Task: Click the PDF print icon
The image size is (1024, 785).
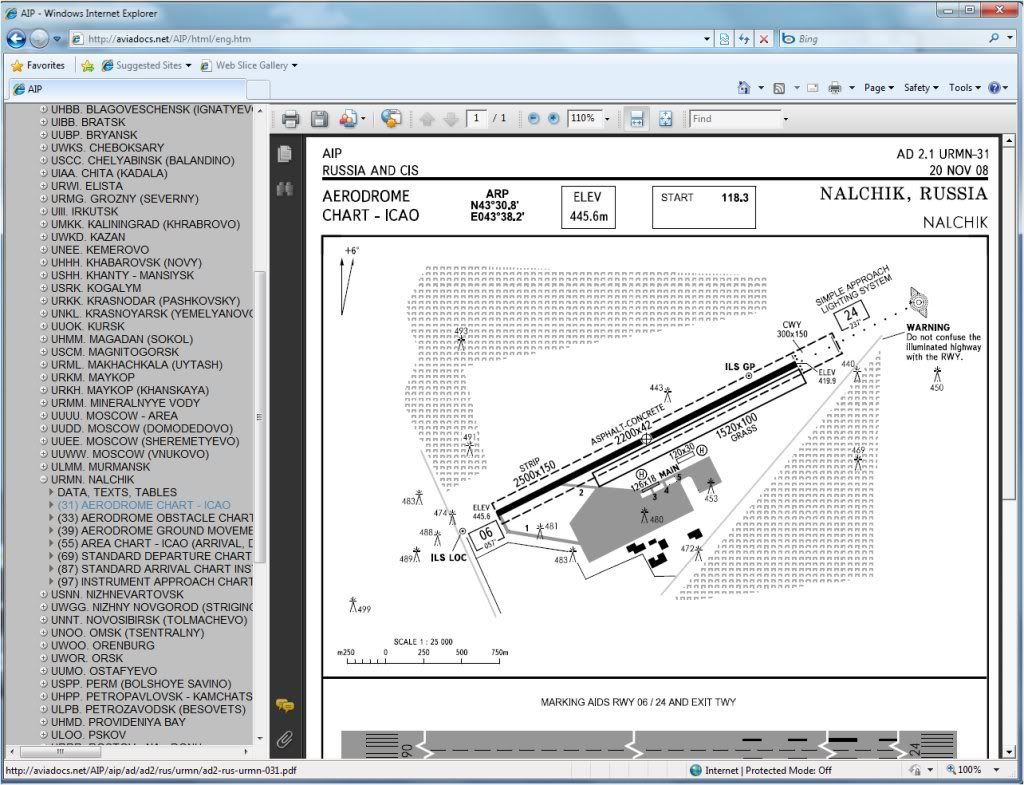Action: pos(290,119)
